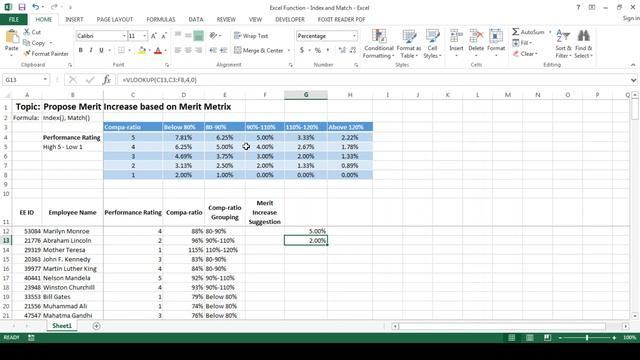The image size is (640, 360).
Task: Increase font size with the larger A
Action: pos(154,36)
